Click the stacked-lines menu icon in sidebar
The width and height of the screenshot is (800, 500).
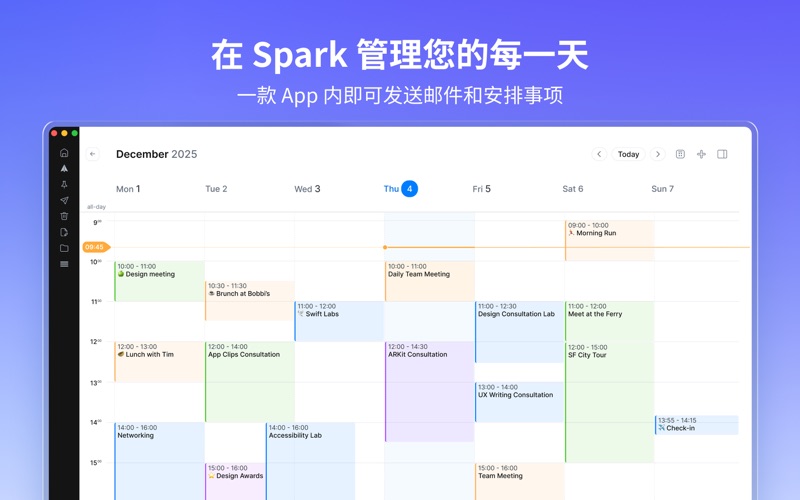[64, 264]
